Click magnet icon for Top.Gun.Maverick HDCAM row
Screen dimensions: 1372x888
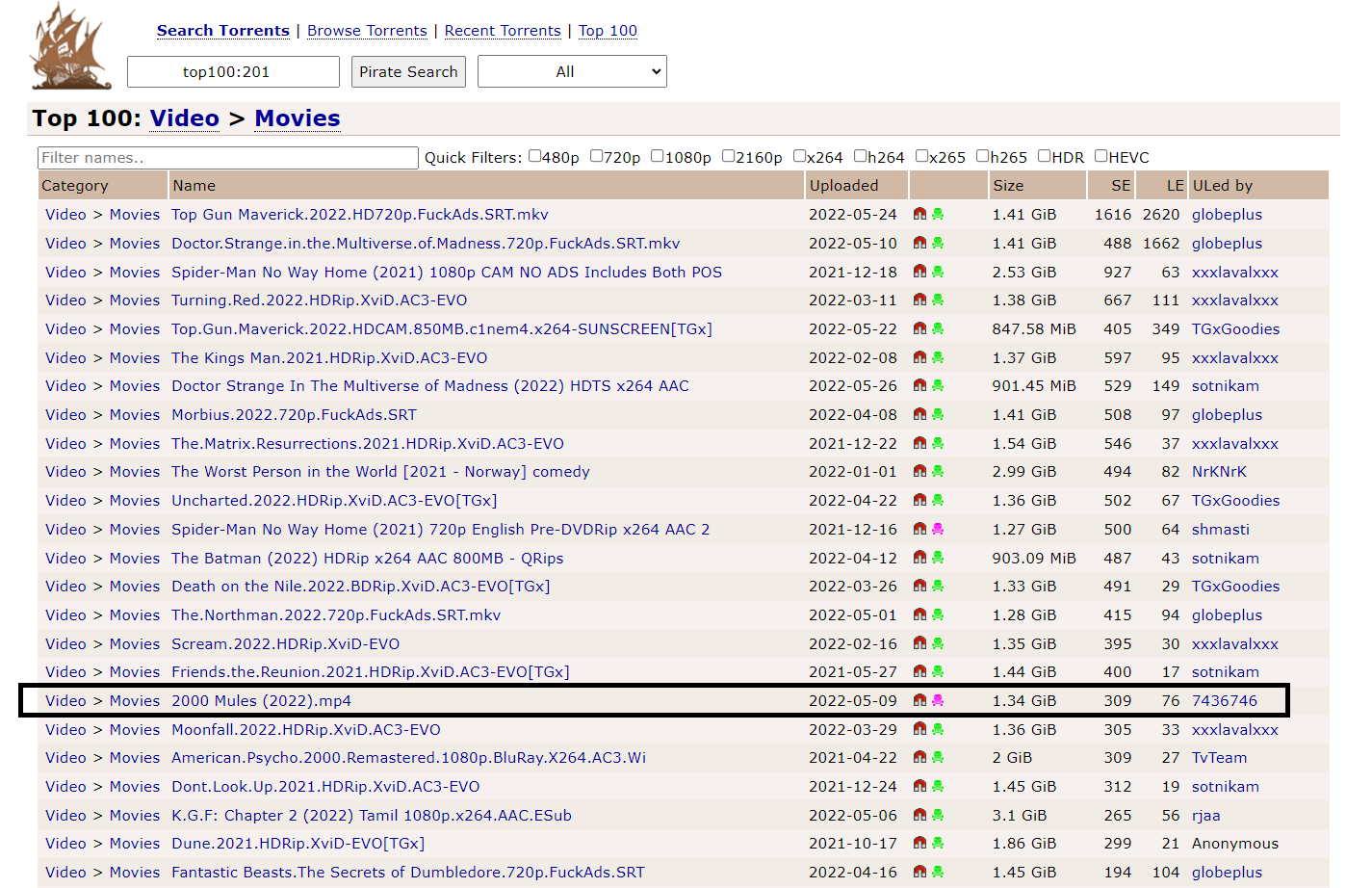[x=919, y=329]
